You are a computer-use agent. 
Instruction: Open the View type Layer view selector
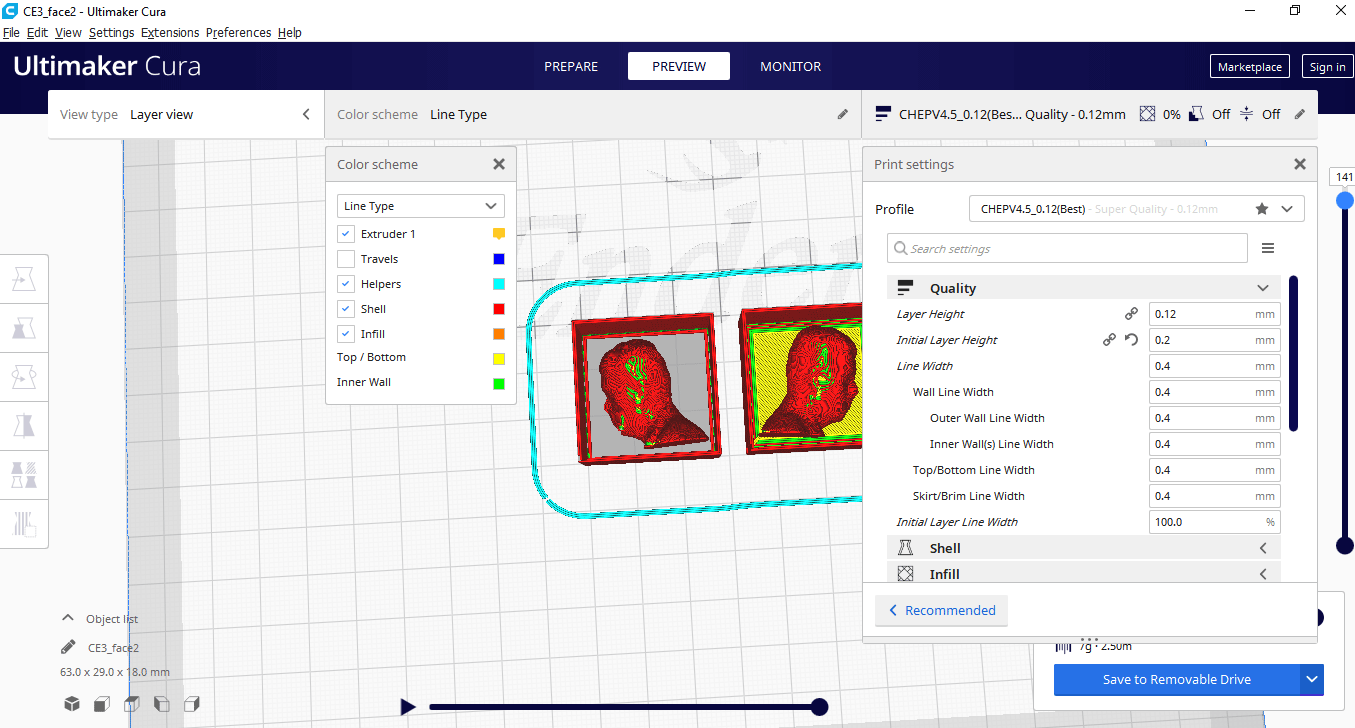(186, 115)
